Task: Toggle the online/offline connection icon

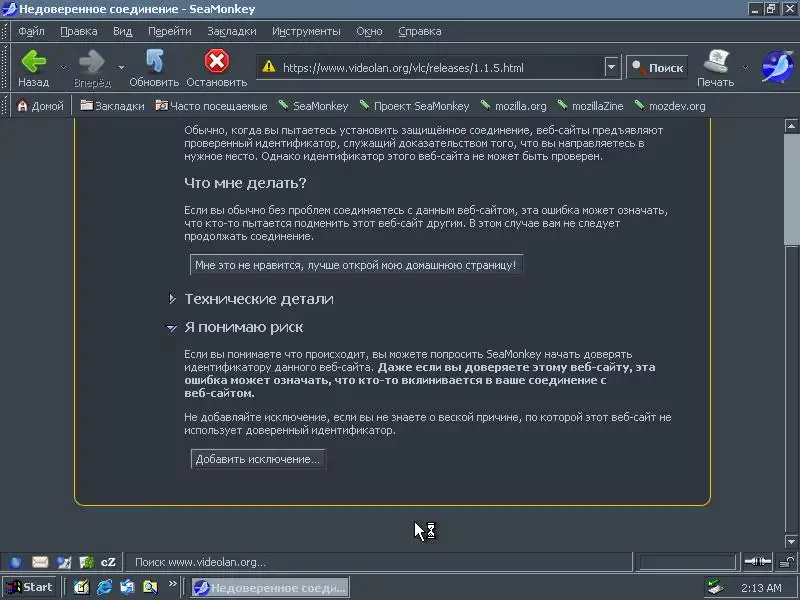Action: tap(758, 562)
